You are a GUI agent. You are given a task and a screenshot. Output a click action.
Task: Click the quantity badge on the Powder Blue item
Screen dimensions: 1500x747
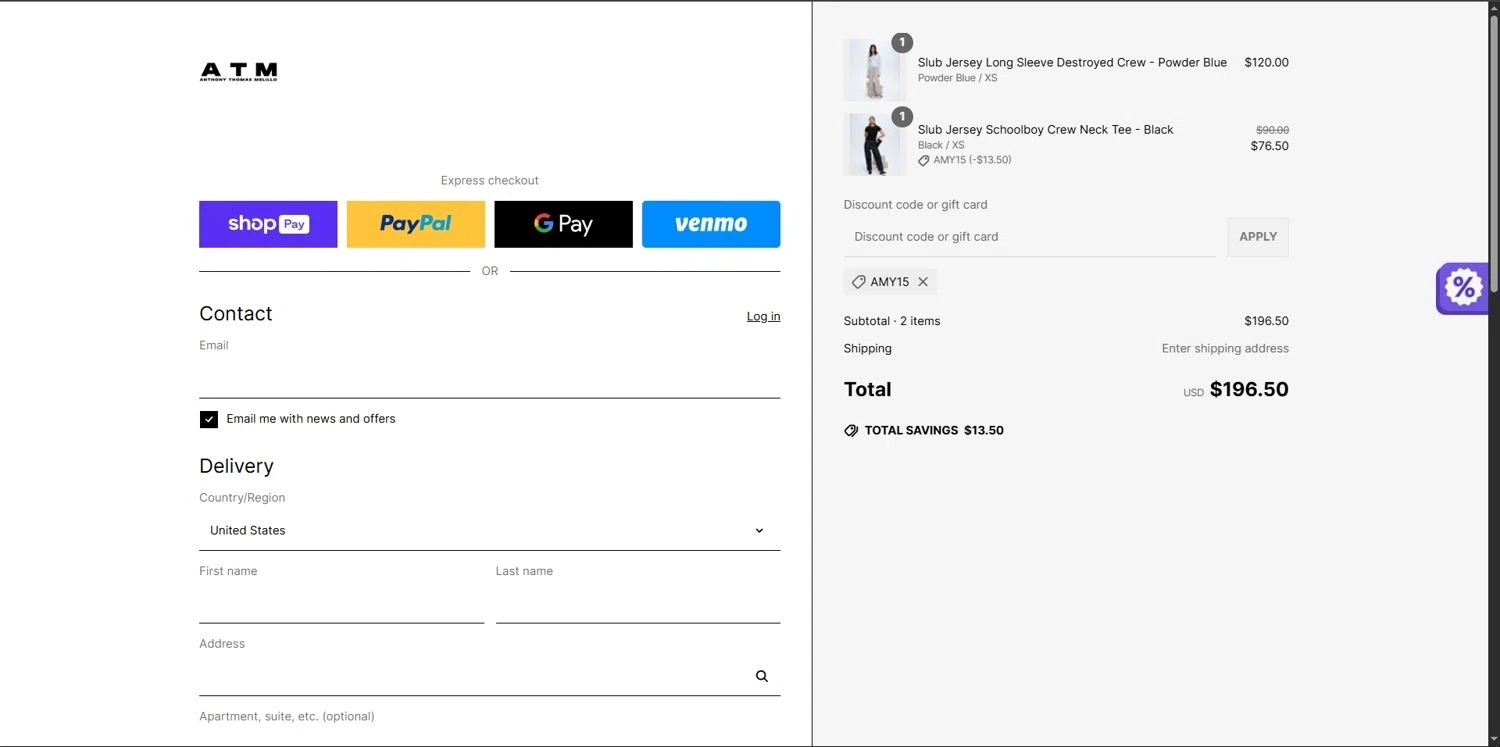[x=902, y=42]
